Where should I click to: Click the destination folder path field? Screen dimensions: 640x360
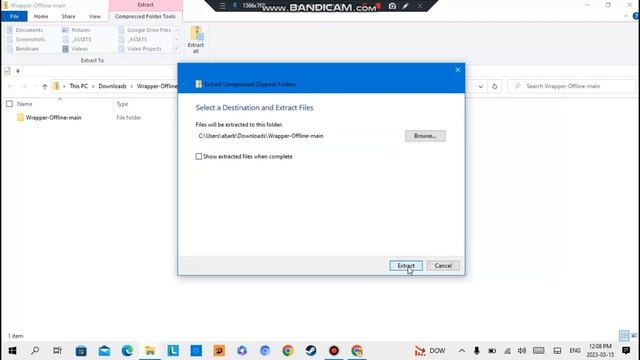(x=299, y=136)
